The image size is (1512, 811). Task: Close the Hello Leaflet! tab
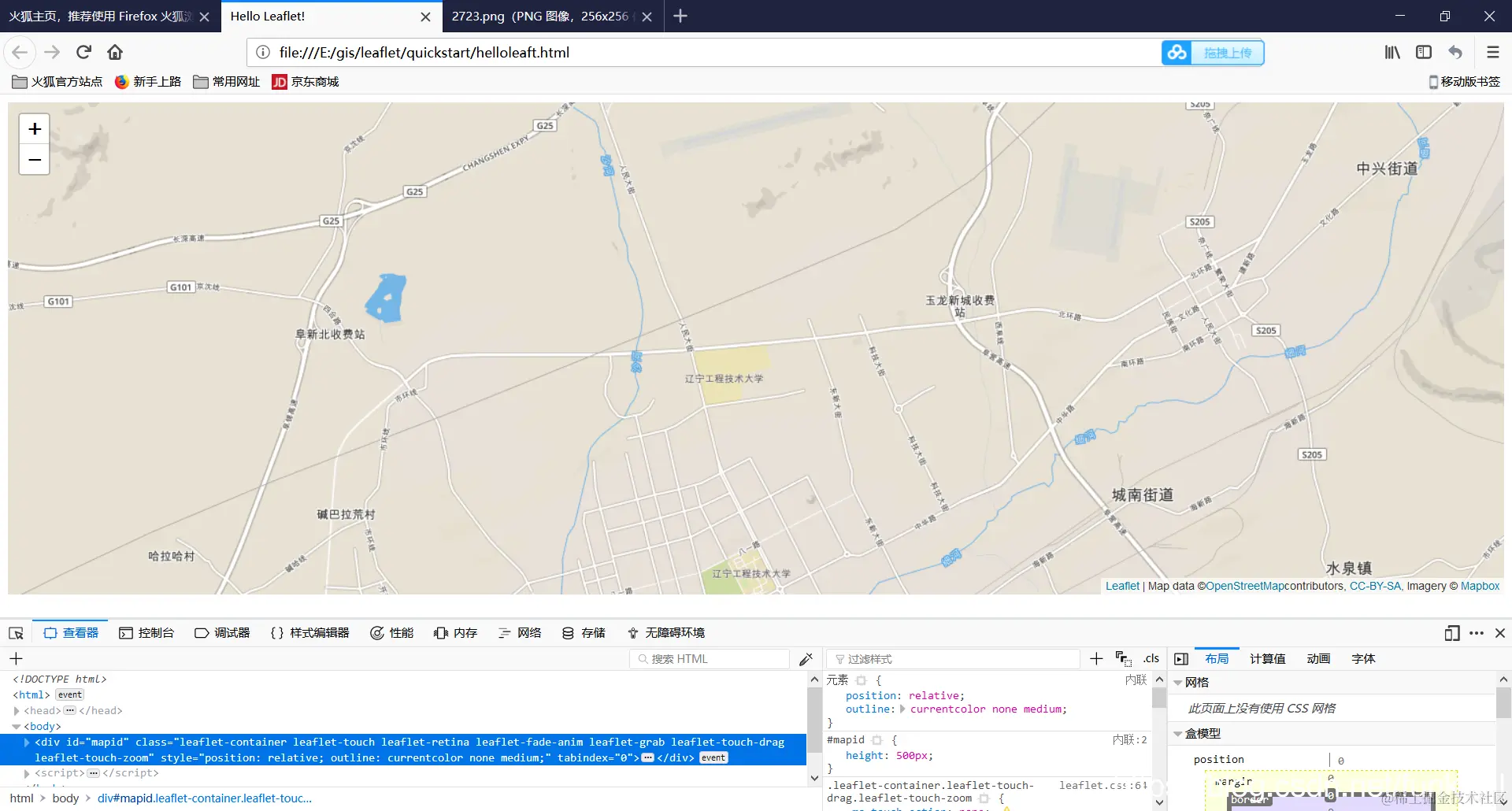425,17
